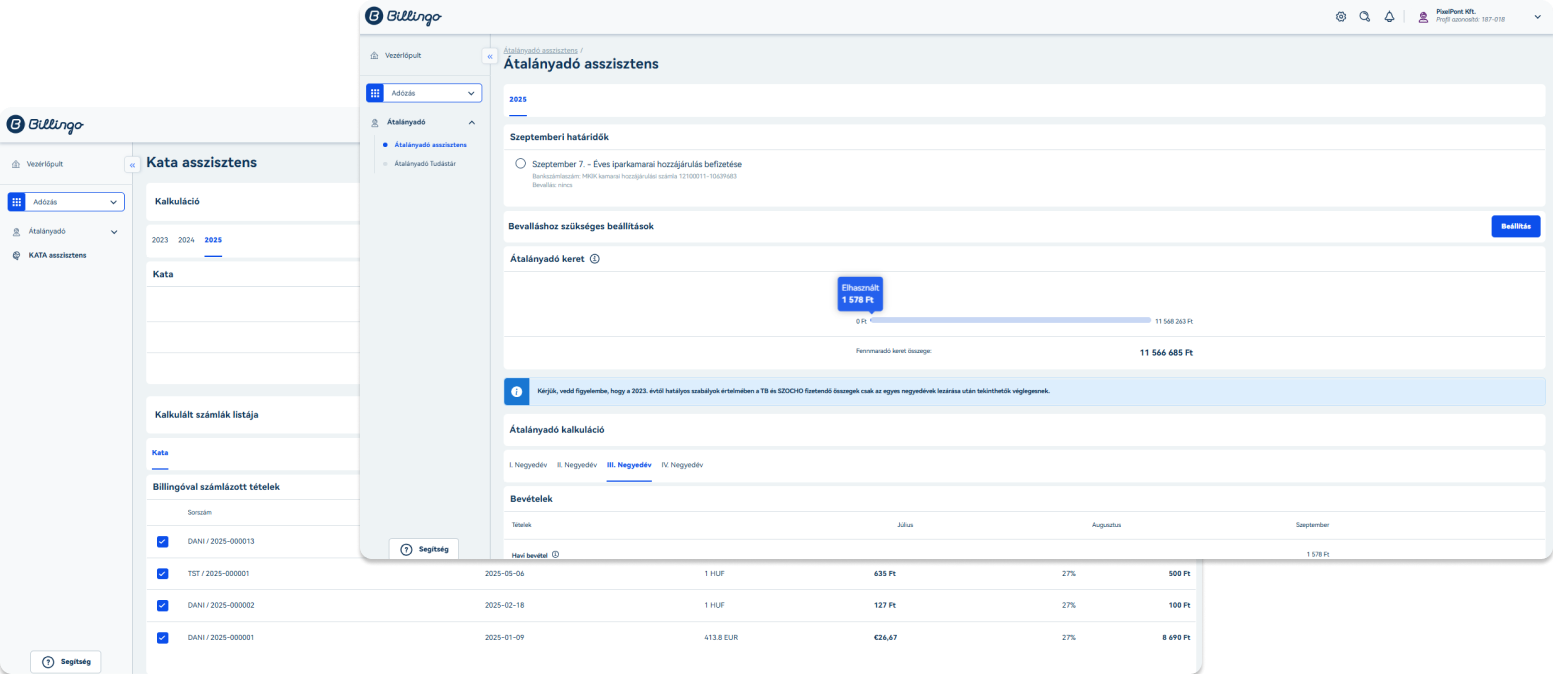
Task: Click the blue Beállítás button
Action: tap(1515, 226)
